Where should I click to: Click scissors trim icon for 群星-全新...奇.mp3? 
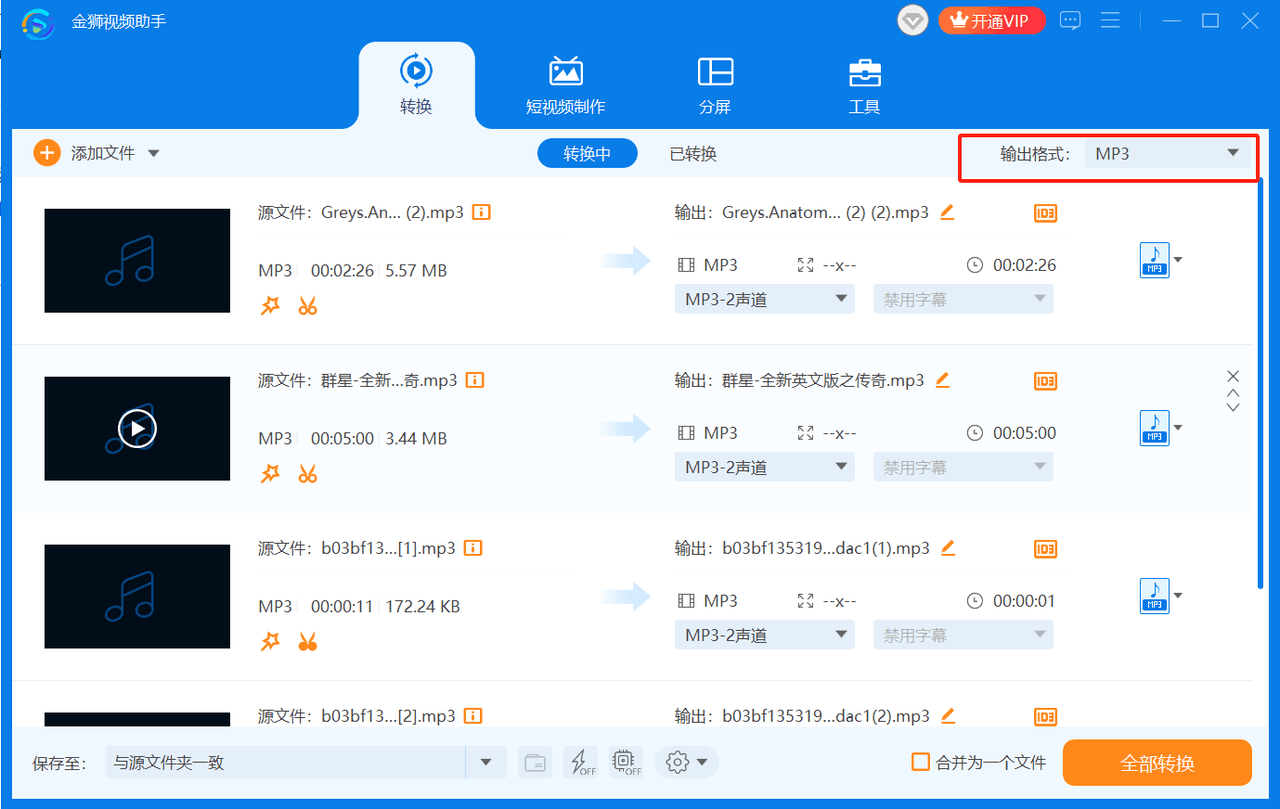point(307,474)
